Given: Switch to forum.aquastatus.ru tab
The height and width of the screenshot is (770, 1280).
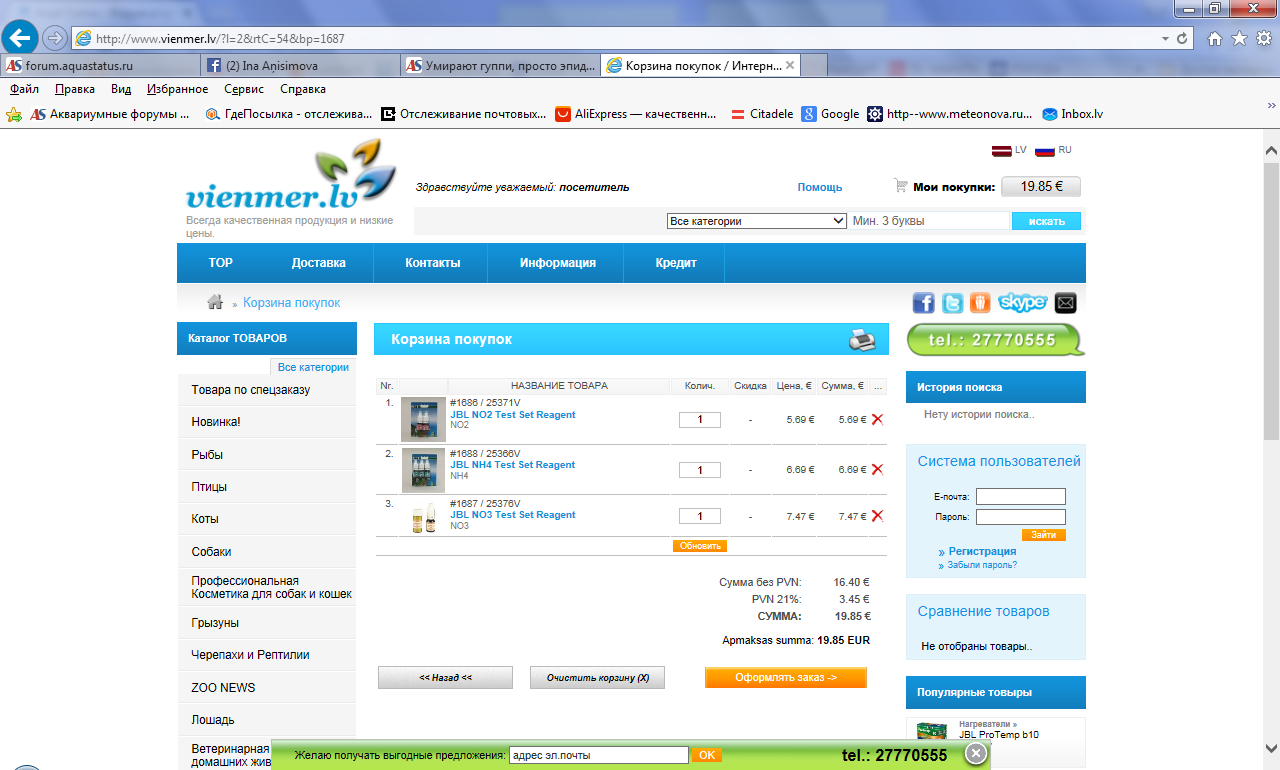Looking at the screenshot, I should (100, 65).
